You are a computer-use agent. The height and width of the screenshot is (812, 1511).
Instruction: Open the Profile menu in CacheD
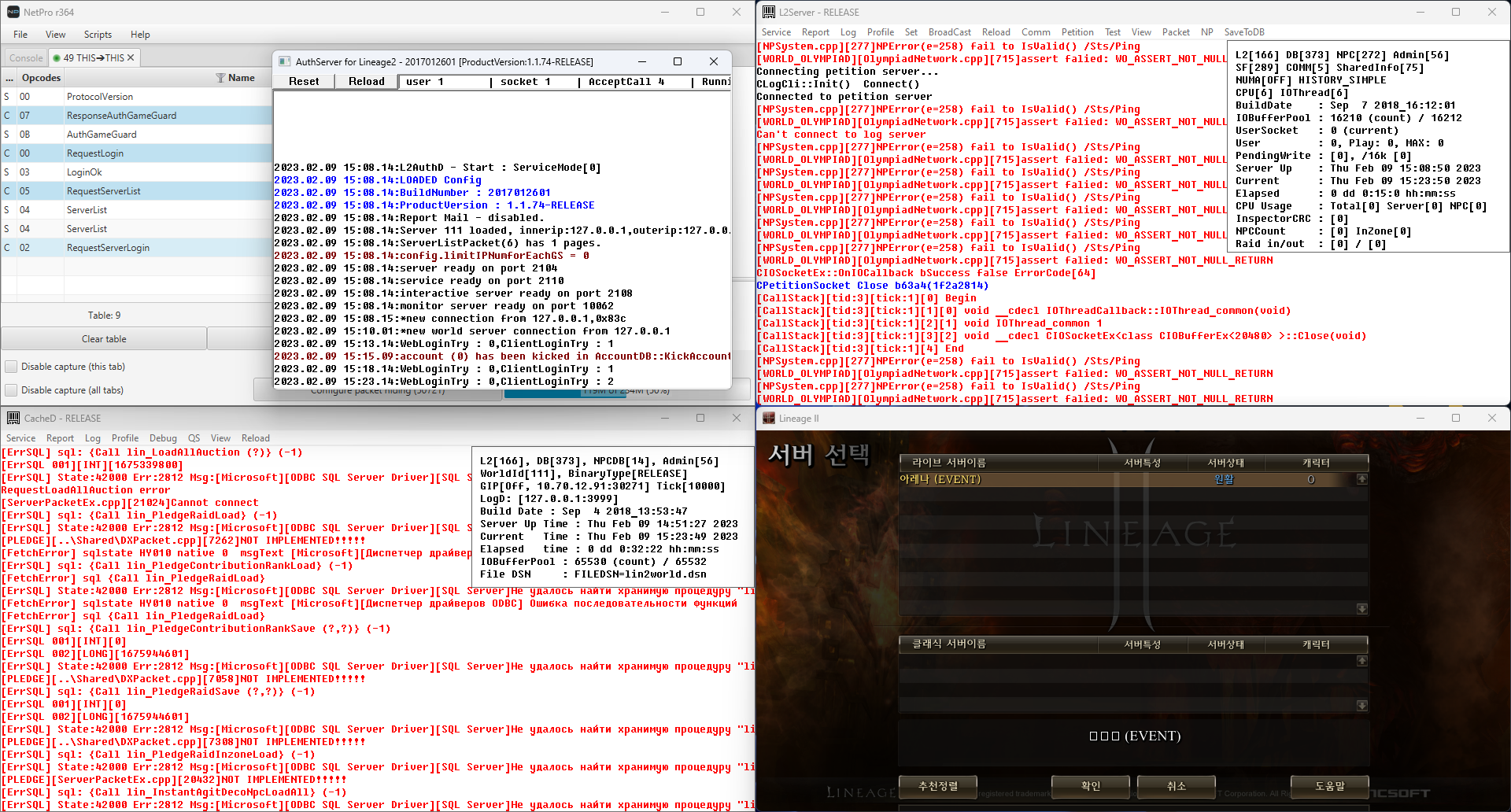click(125, 438)
